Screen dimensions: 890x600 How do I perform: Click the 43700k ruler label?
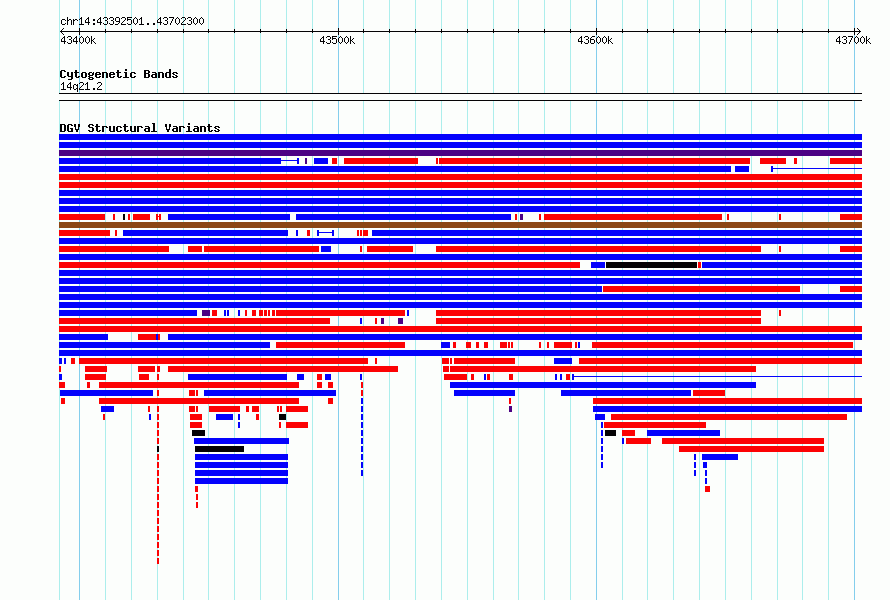[x=853, y=40]
